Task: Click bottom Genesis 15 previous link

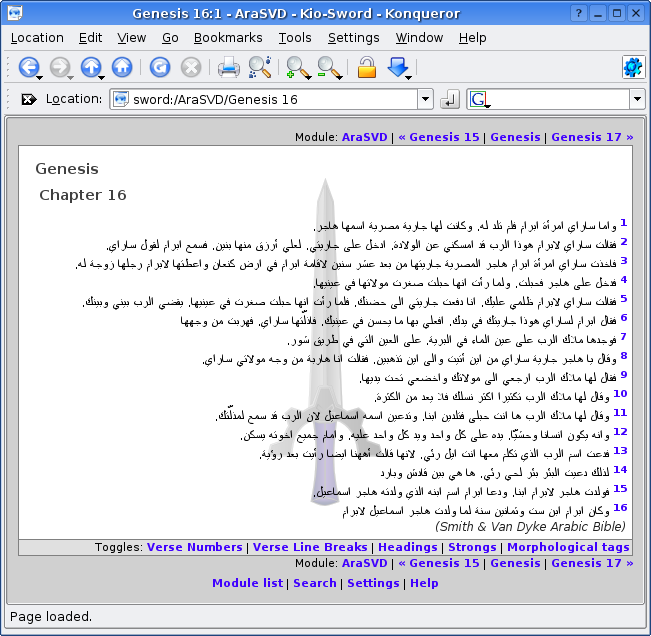Action: click(x=439, y=563)
